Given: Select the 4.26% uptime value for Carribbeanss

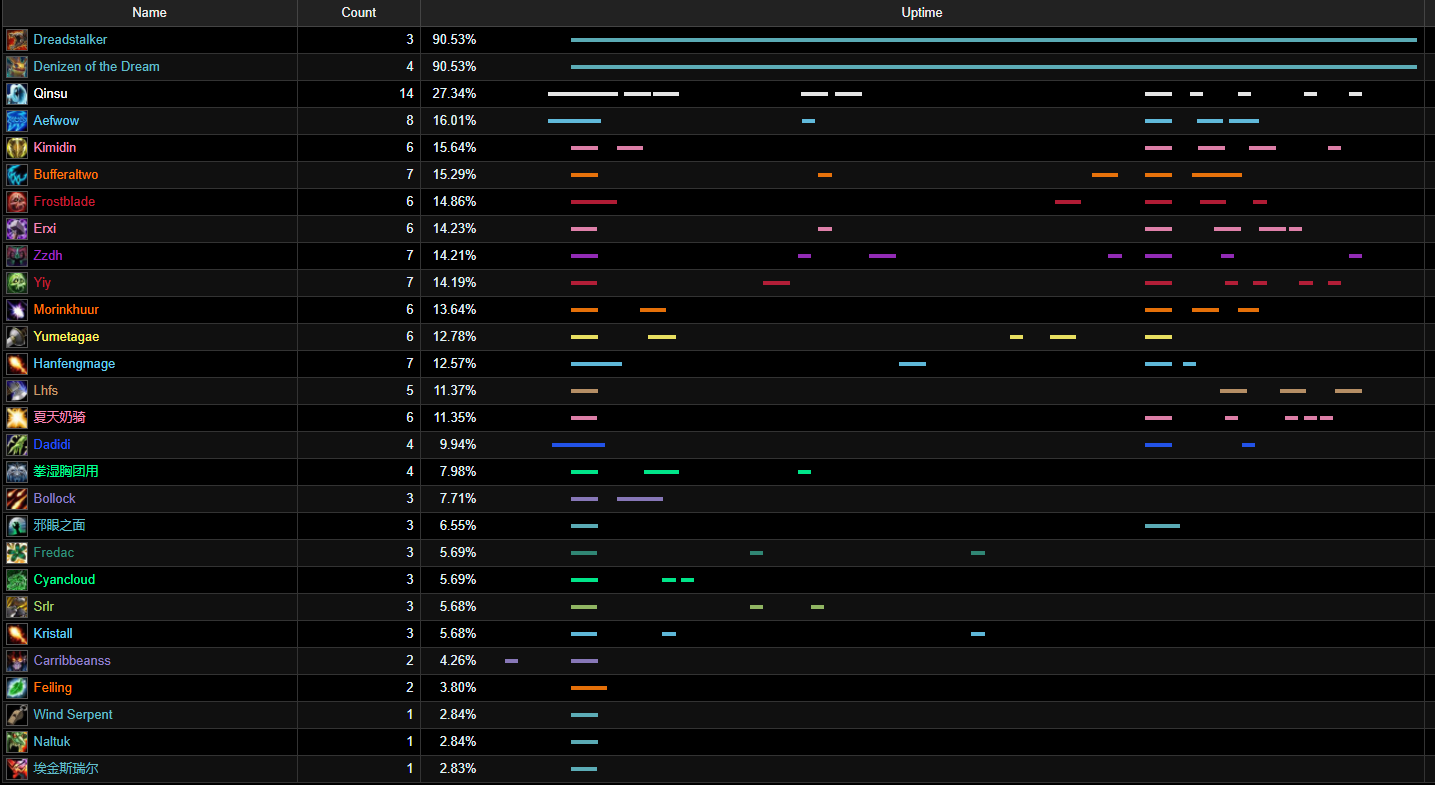Looking at the screenshot, I should 458,661.
